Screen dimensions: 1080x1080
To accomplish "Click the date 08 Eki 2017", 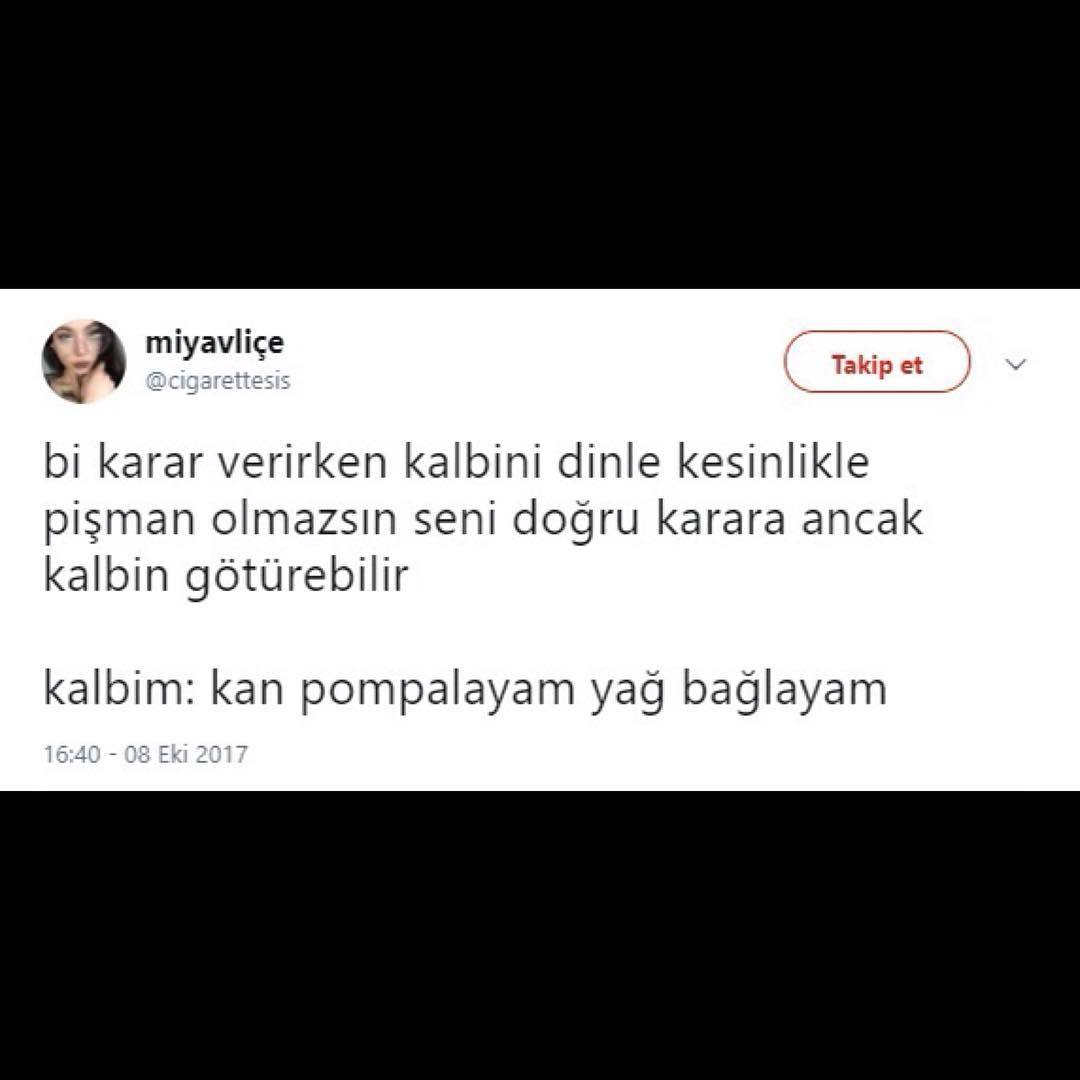I will point(185,754).
